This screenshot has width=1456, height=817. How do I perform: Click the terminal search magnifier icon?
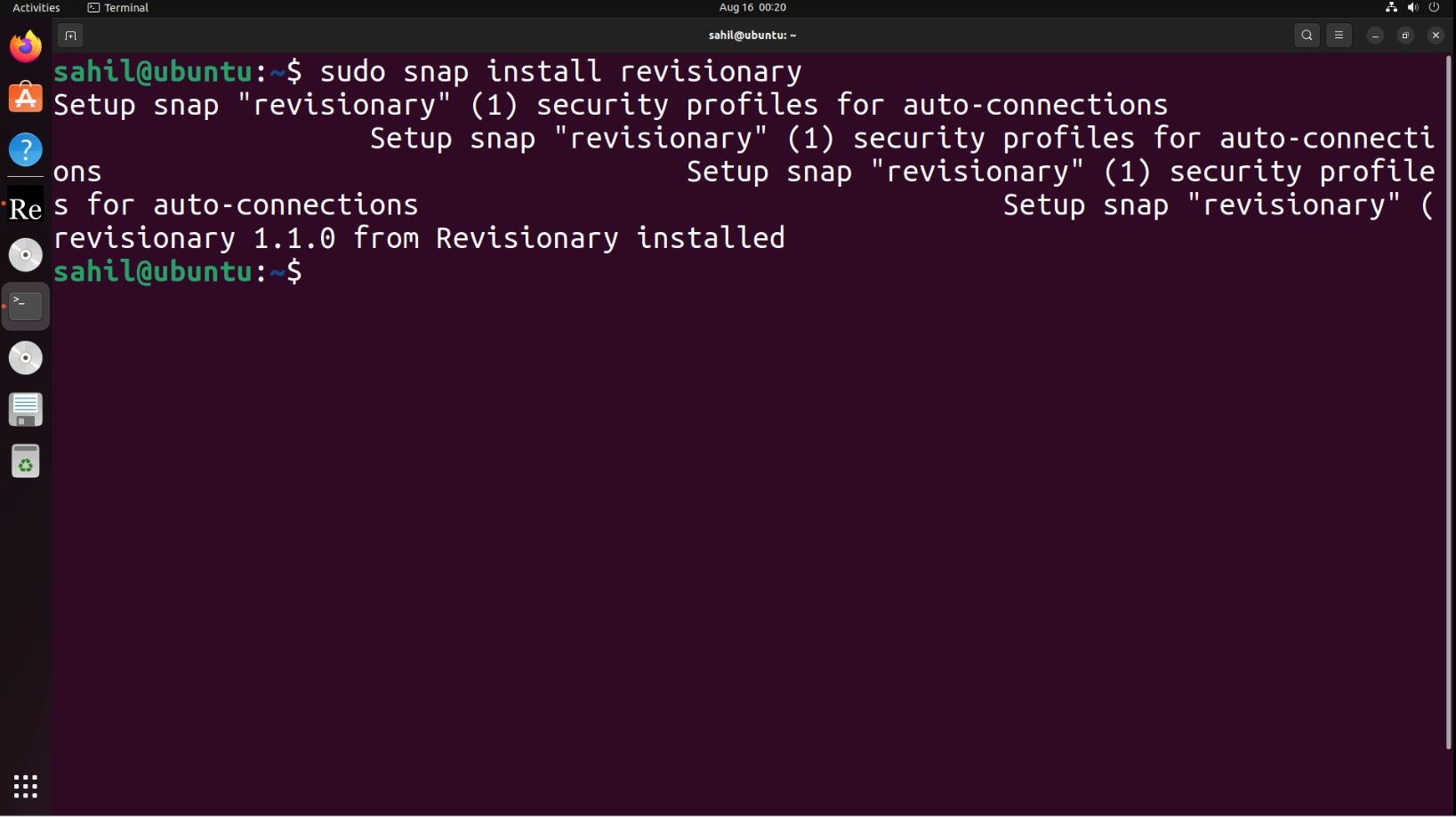1307,36
